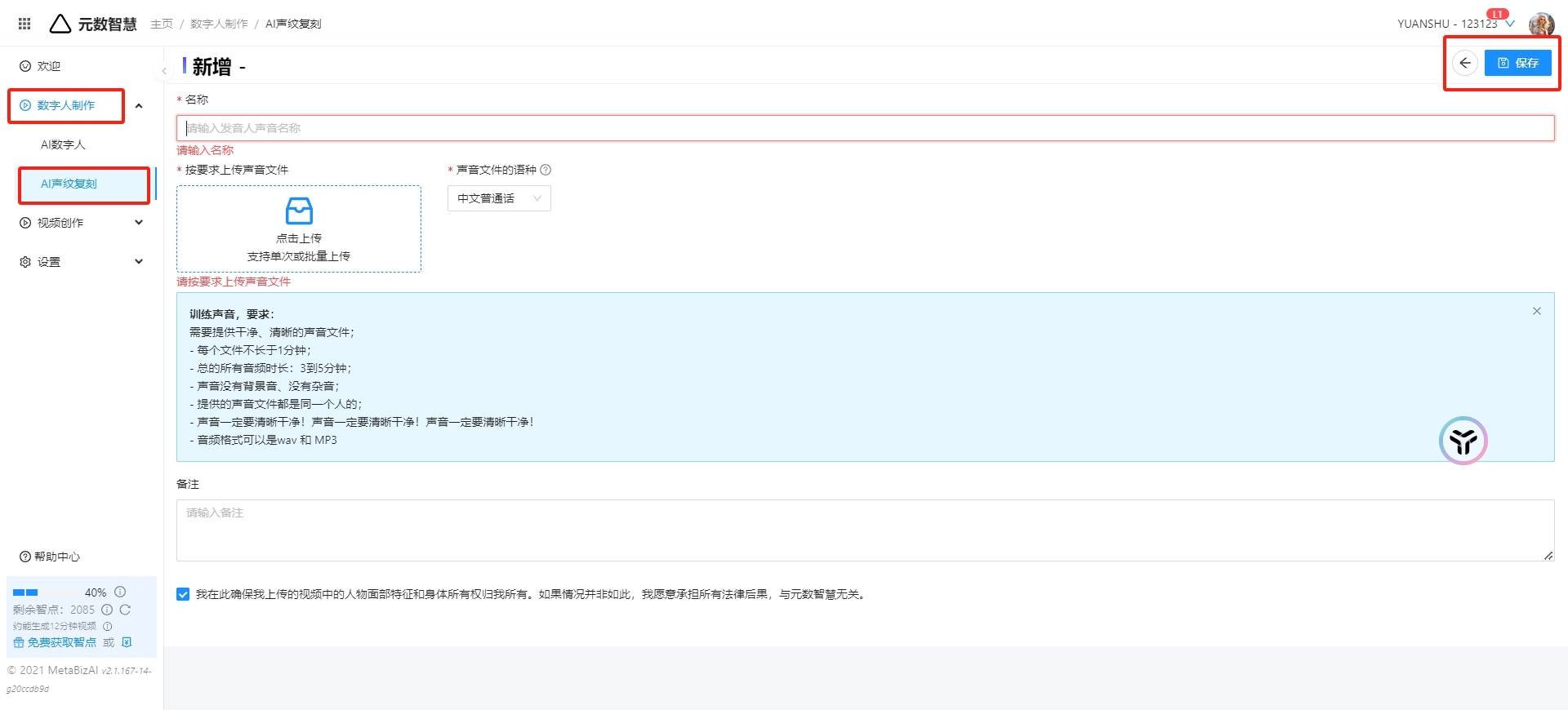Open the AI数字人 menu item
Viewport: 1568px width, 710px height.
click(x=63, y=144)
